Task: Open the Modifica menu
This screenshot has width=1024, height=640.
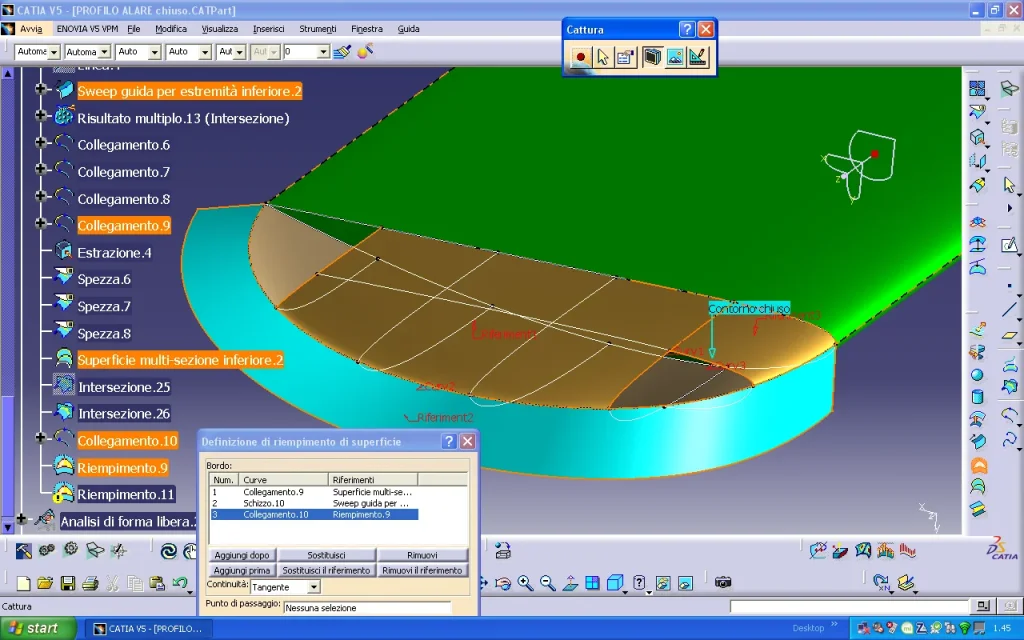Action: point(170,29)
